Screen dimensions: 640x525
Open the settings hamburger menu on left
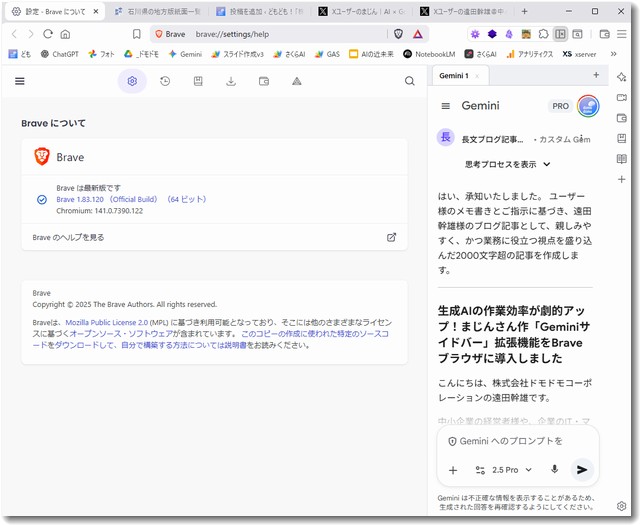(19, 81)
